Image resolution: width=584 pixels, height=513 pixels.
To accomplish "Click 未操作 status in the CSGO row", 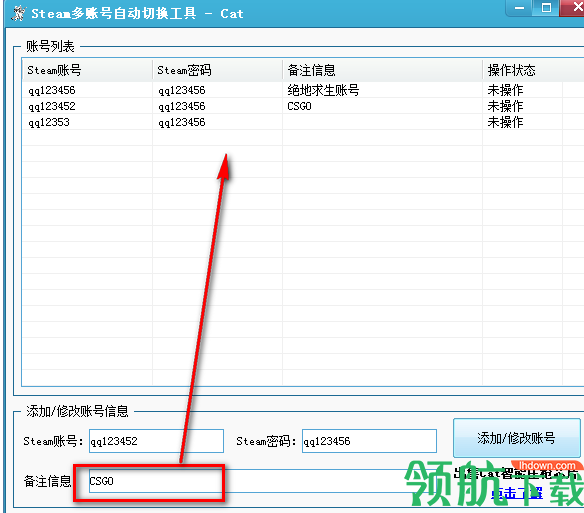I will [505, 106].
